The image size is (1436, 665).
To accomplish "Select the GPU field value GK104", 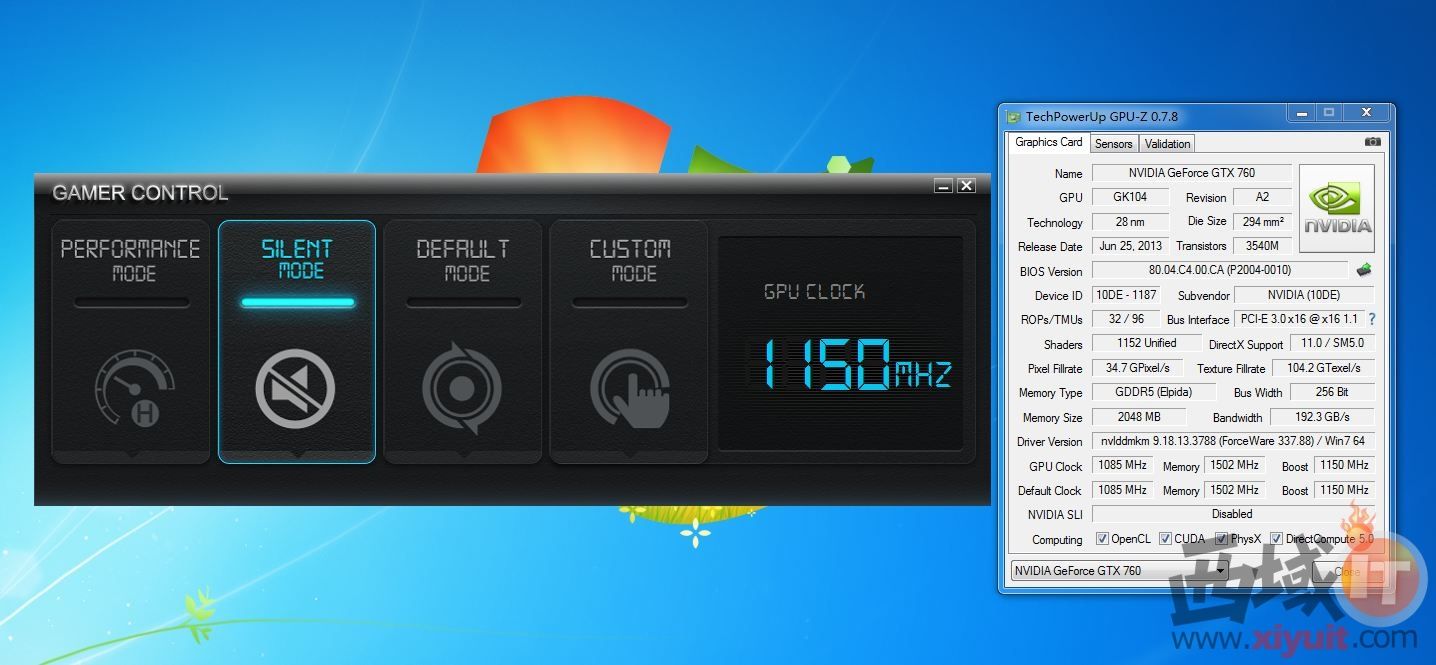I will tap(1130, 197).
